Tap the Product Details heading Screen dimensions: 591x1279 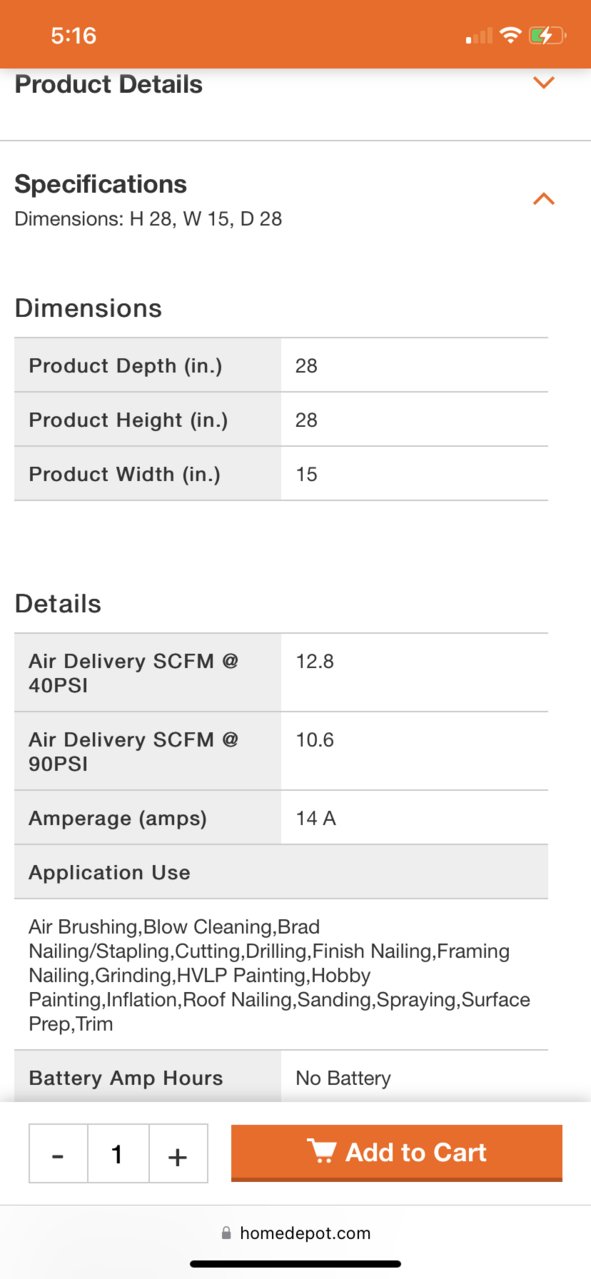point(108,84)
